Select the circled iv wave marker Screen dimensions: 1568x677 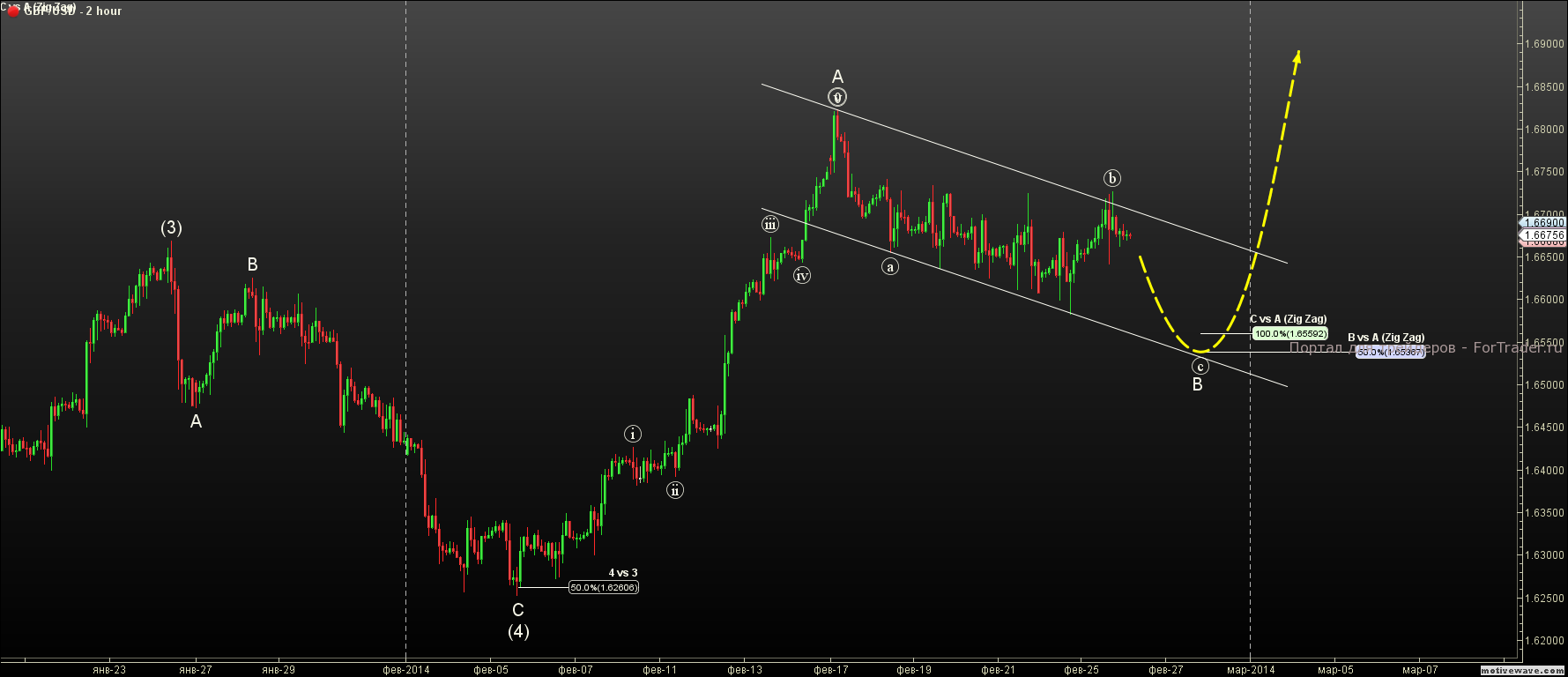coord(802,276)
